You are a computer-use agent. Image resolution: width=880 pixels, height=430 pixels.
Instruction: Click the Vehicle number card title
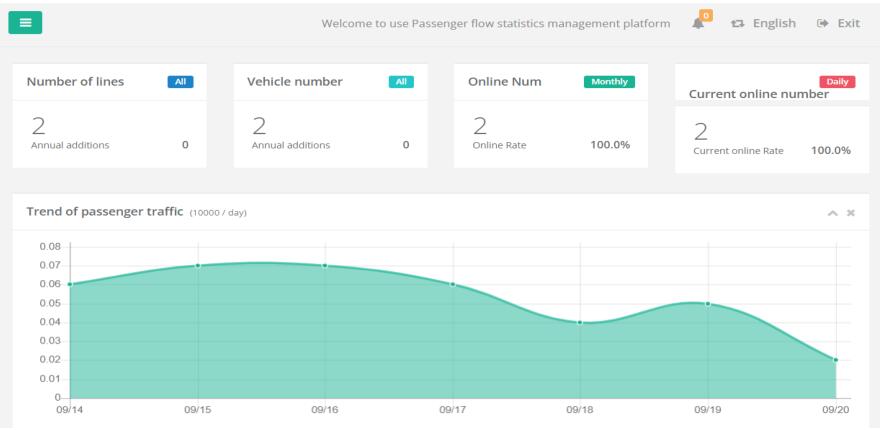tap(295, 82)
